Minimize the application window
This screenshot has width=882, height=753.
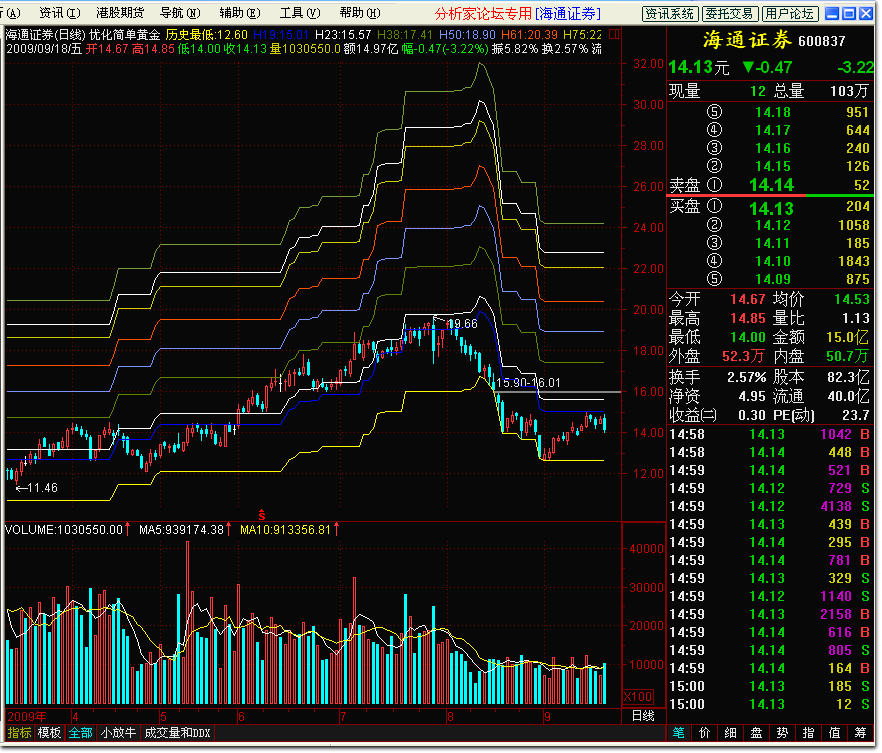832,13
